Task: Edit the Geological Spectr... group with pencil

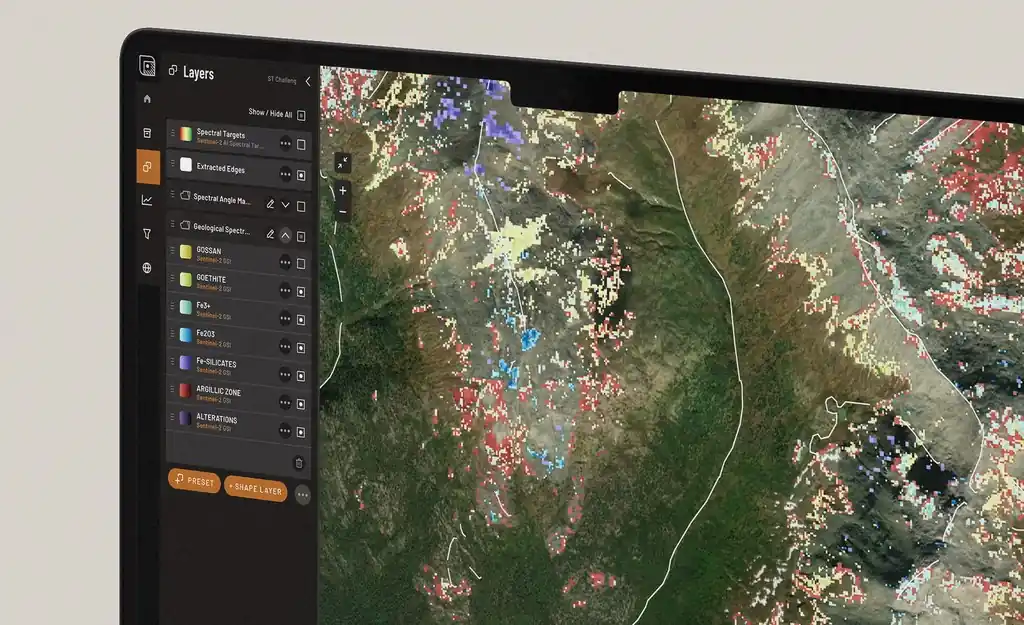Action: tap(270, 234)
